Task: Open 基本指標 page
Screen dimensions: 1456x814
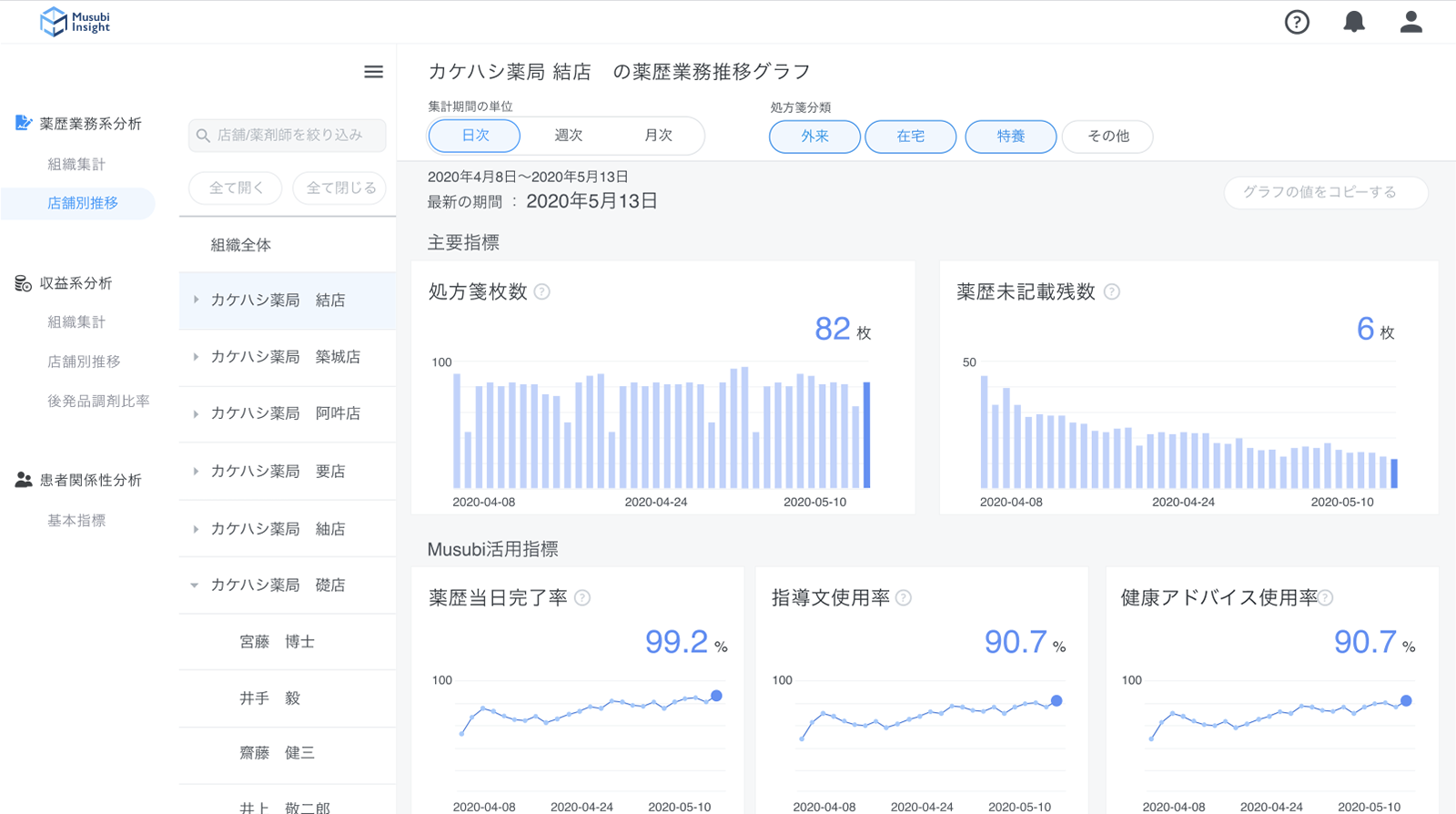Action: pos(76,521)
